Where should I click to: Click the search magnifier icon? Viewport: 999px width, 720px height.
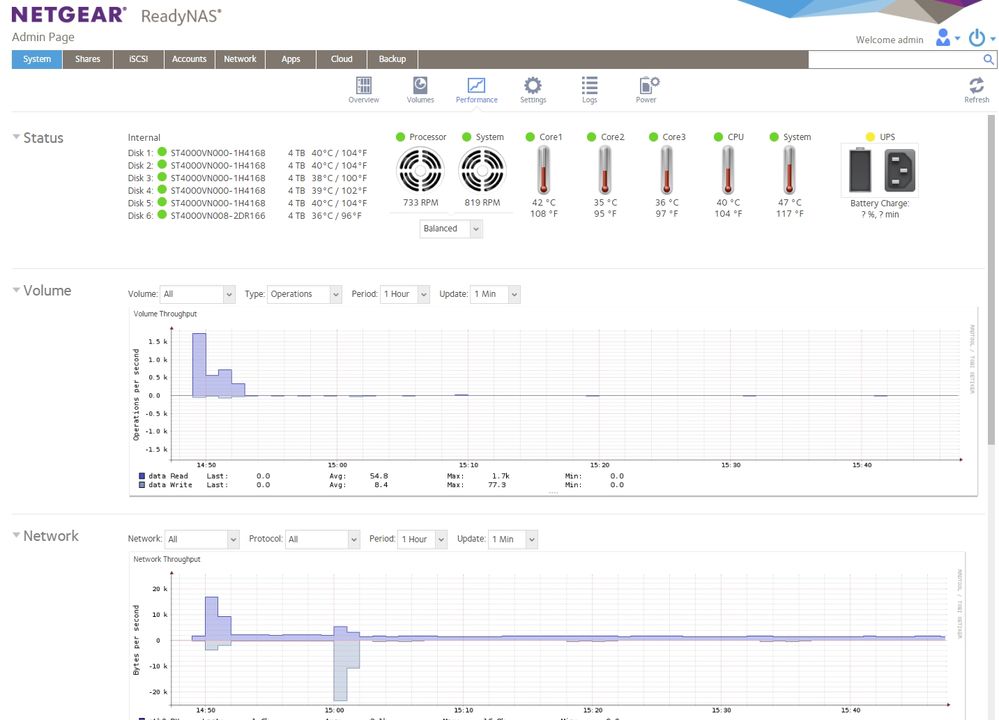pyautogui.click(x=988, y=59)
